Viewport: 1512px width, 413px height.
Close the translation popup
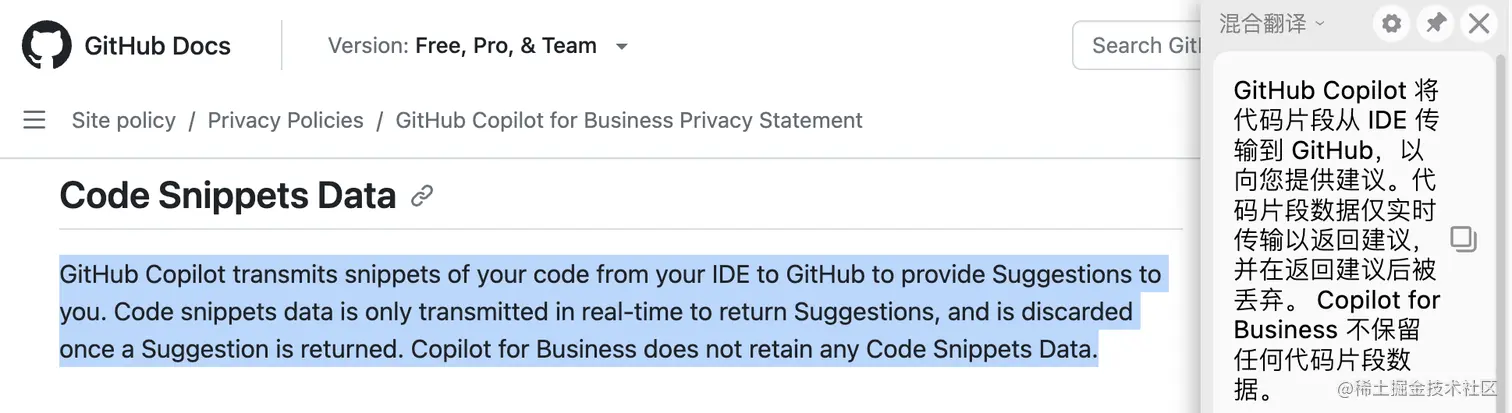coord(1479,24)
